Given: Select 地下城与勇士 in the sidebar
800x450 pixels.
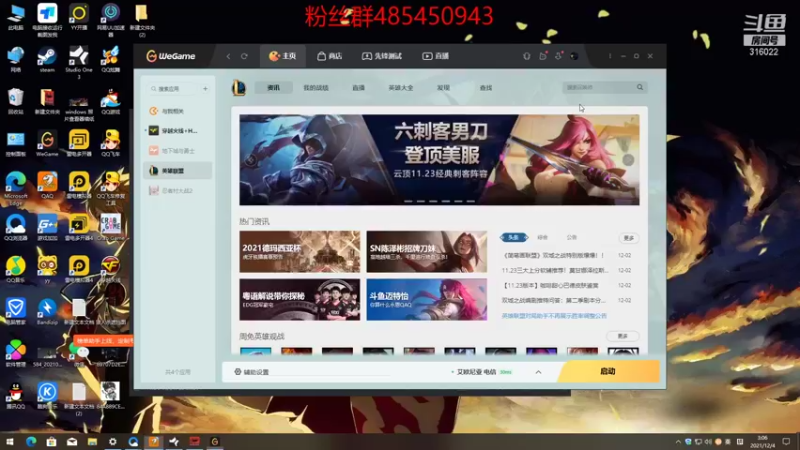Looking at the screenshot, I should click(178, 151).
